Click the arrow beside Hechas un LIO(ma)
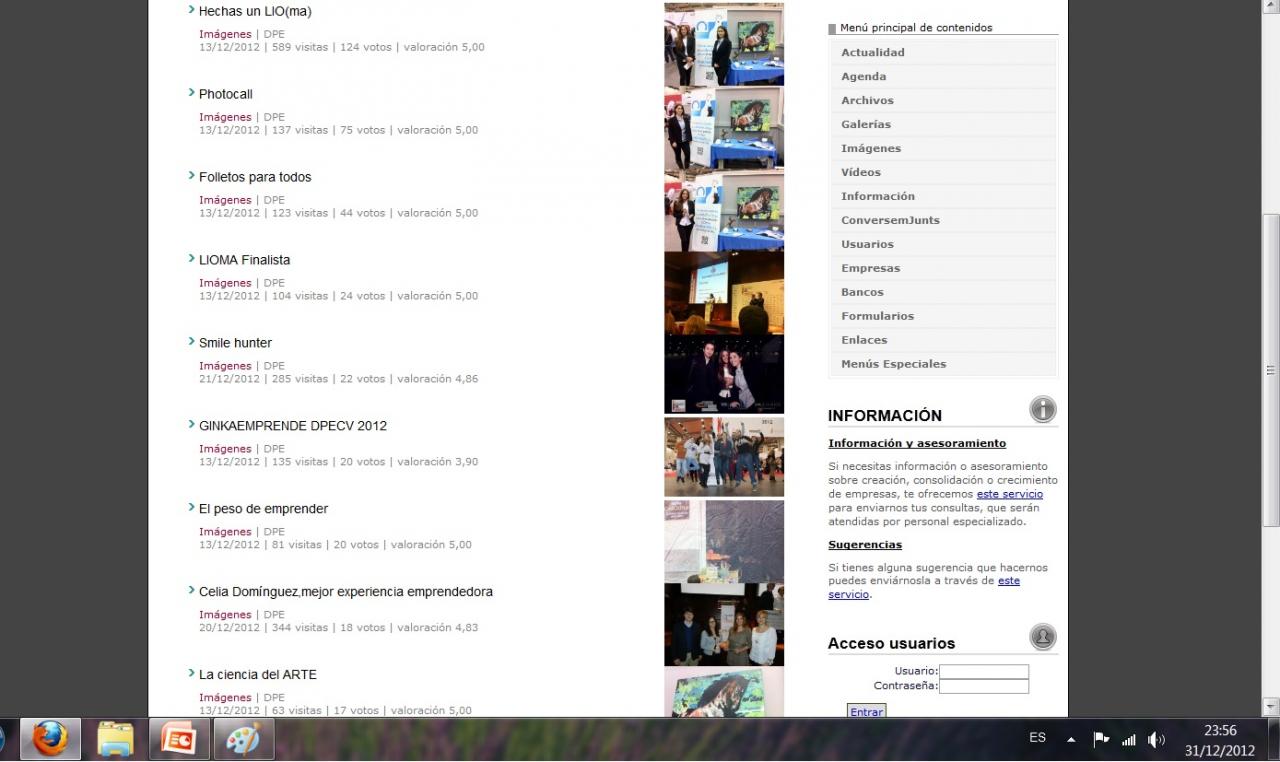 pos(191,10)
